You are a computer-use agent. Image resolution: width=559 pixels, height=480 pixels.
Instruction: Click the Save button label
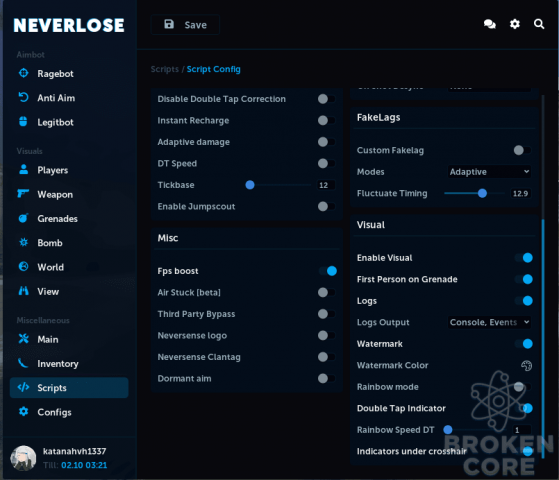[x=195, y=25]
